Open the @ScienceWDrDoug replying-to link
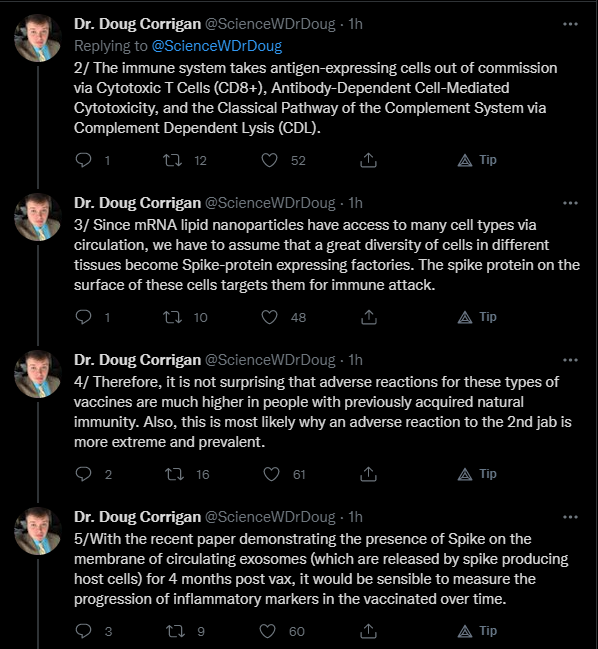This screenshot has height=649, width=598. point(217,46)
